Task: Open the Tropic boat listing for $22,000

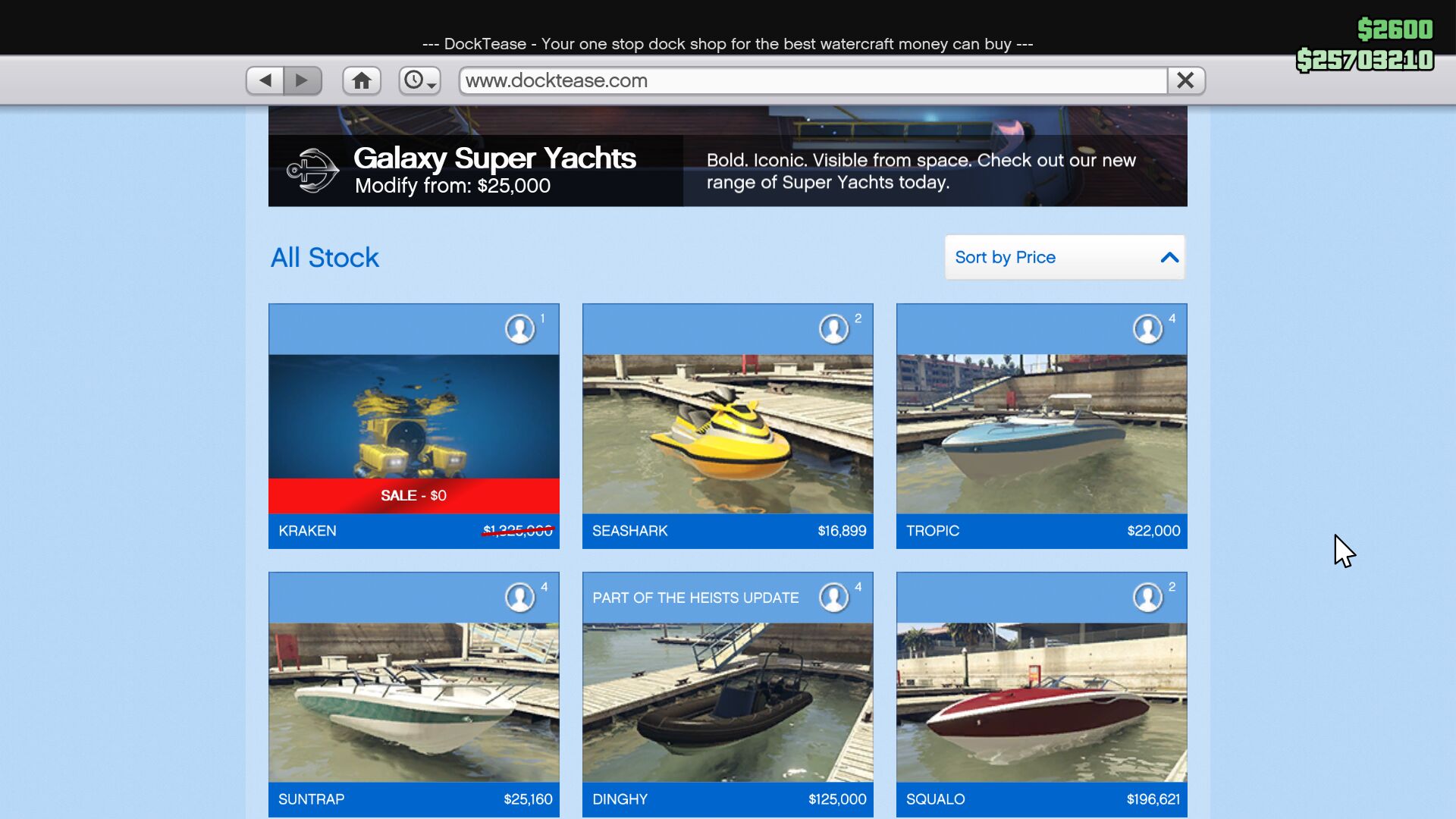Action: click(1041, 531)
